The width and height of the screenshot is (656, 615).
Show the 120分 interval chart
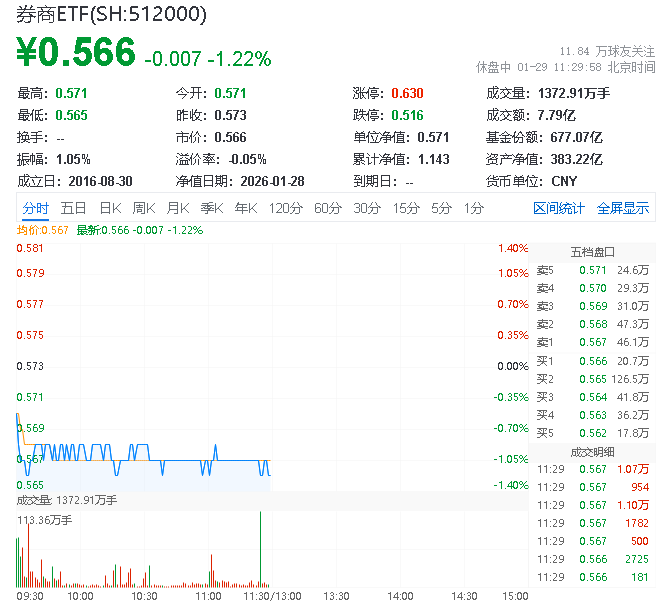pyautogui.click(x=286, y=208)
